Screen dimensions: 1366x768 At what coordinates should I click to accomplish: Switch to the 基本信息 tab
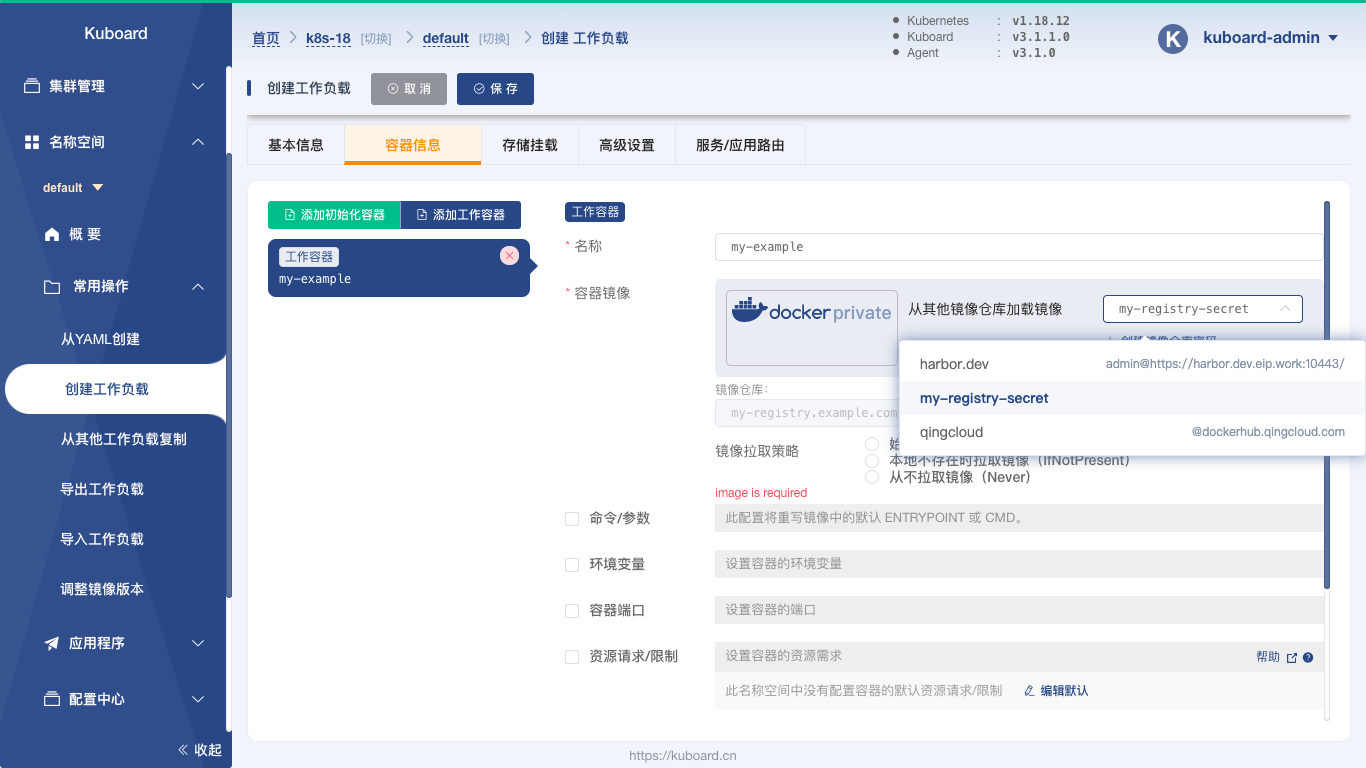[296, 145]
